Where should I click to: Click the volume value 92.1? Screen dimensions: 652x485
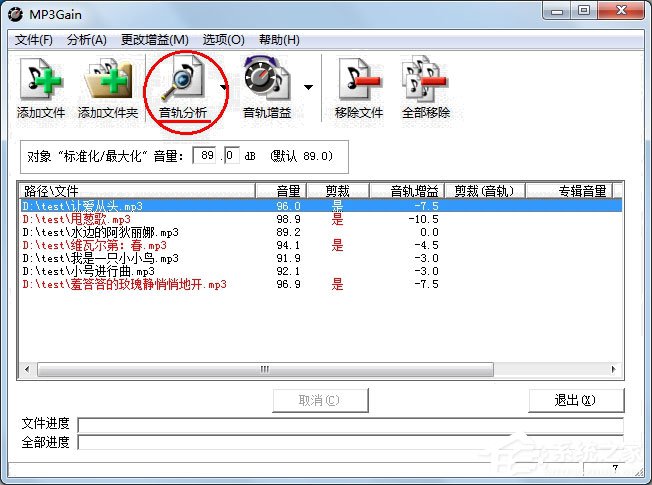pos(289,271)
